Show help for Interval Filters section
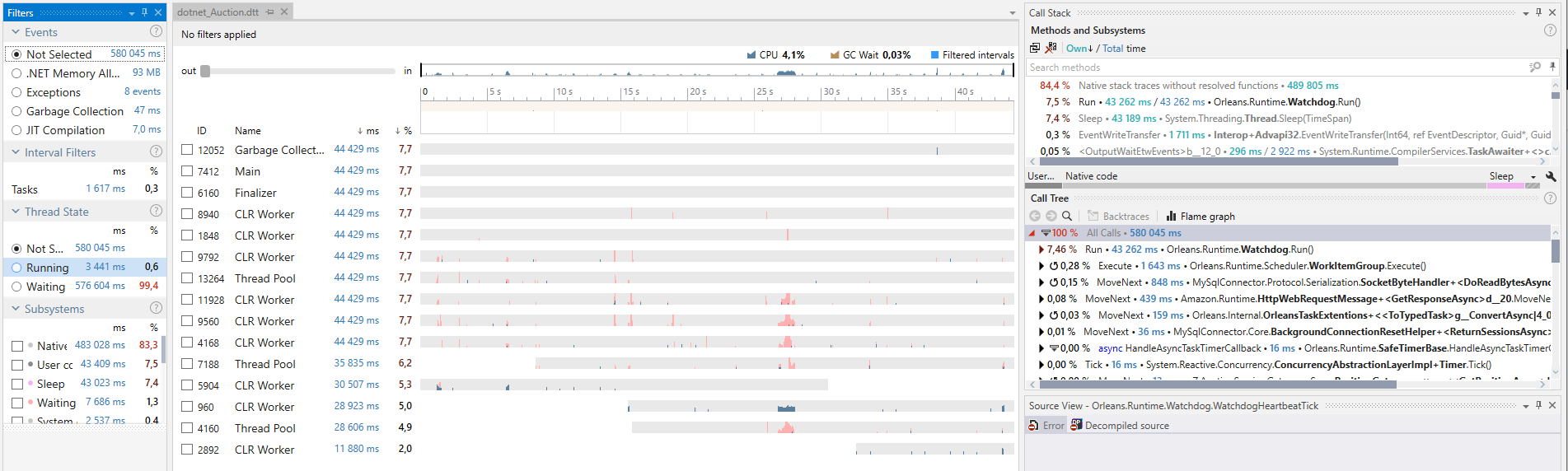Image resolution: width=1568 pixels, height=471 pixels. tap(156, 152)
